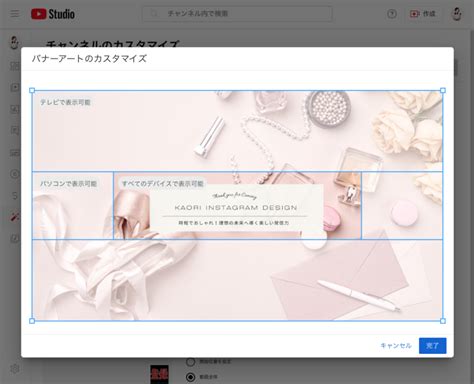Screen dimensions: 474x384
Task: Open the Monetization dollar sidebar icon
Action: 14,196
